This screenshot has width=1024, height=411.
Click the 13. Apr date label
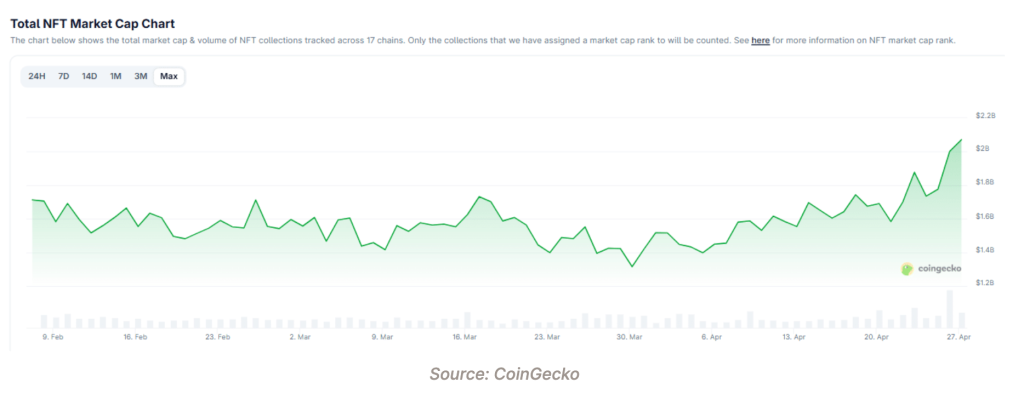click(793, 338)
